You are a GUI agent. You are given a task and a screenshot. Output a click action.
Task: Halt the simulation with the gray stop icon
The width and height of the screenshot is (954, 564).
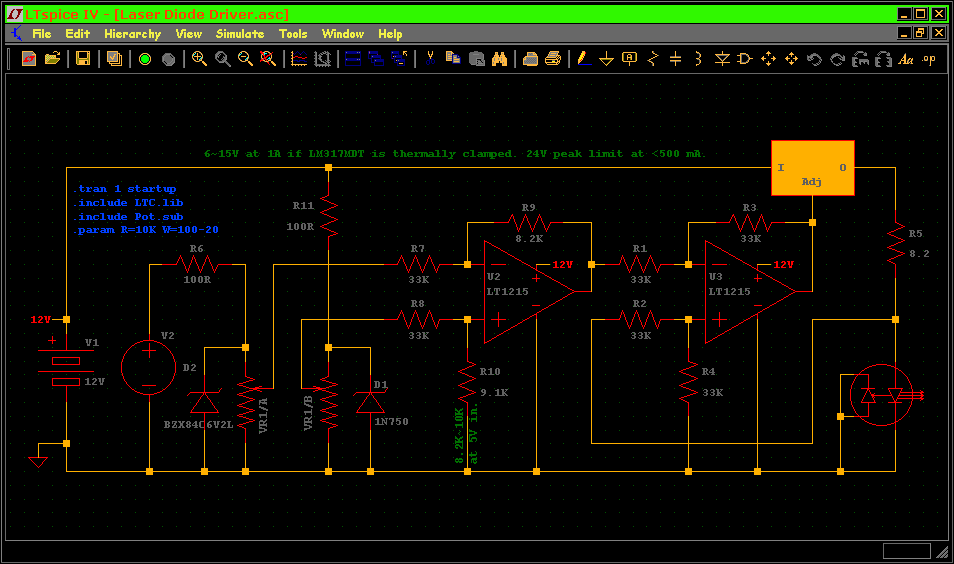(x=169, y=59)
